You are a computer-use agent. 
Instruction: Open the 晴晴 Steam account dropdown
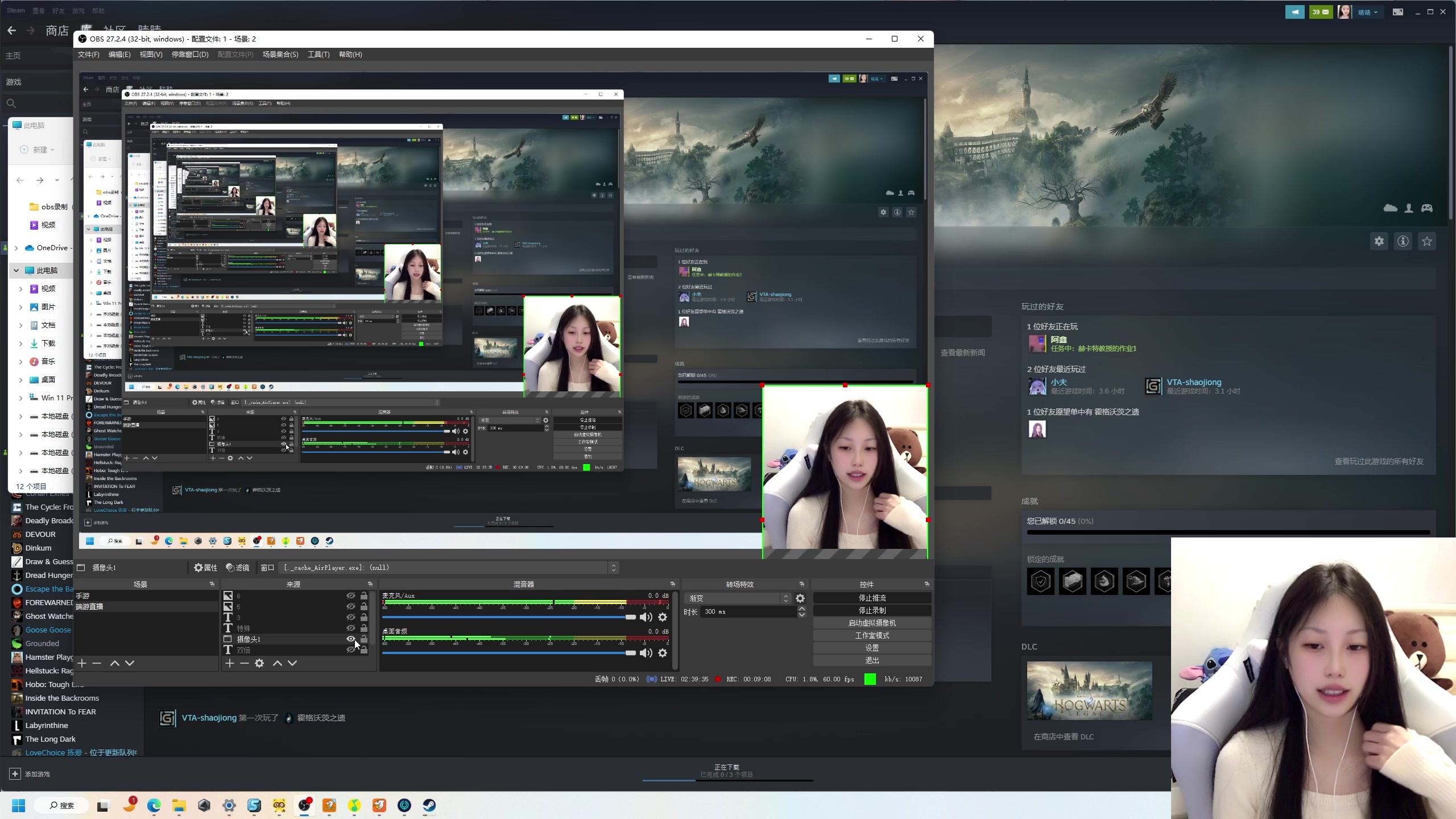[x=1368, y=12]
